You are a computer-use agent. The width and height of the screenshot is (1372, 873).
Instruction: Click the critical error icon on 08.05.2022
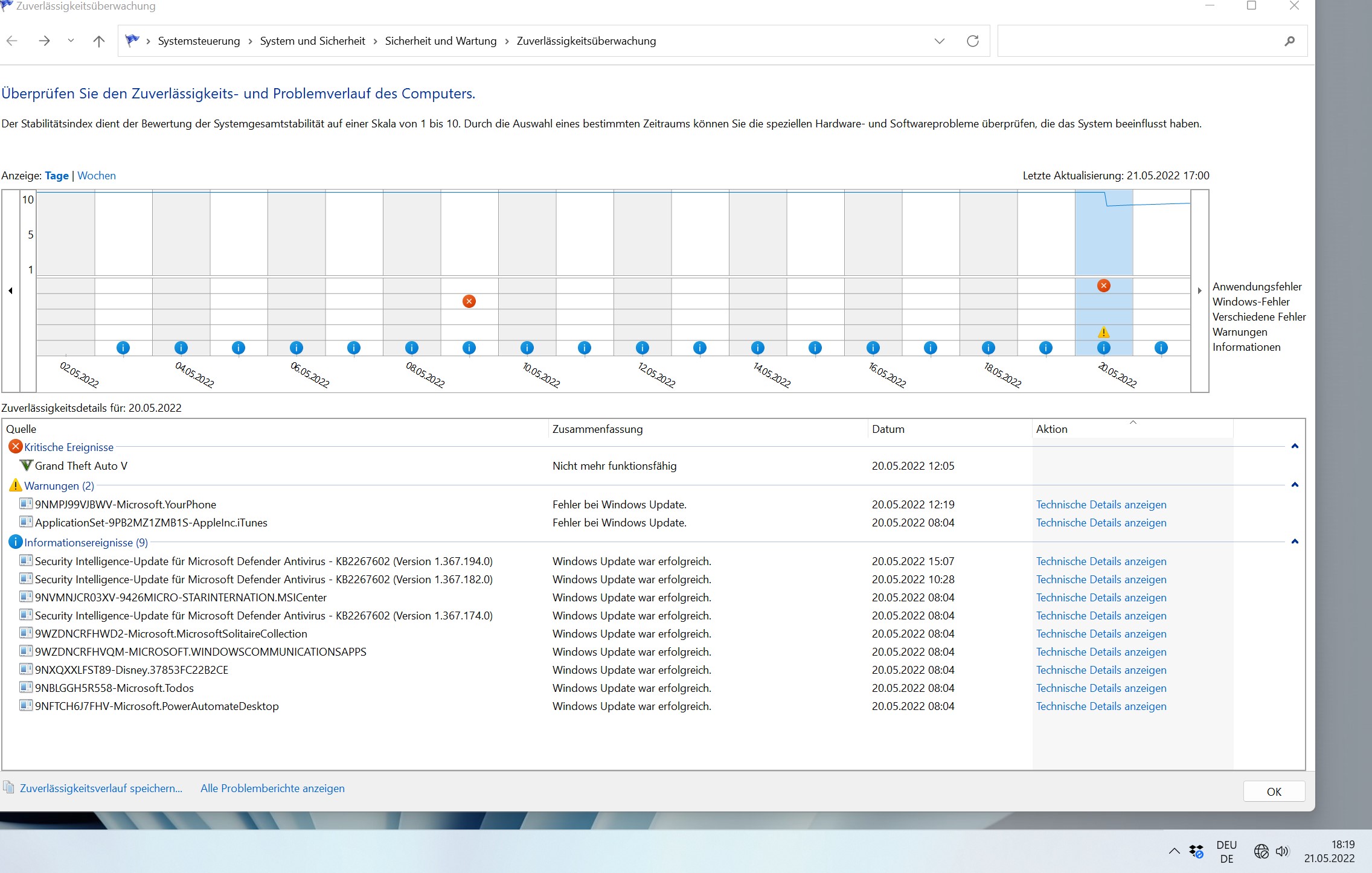pos(469,301)
